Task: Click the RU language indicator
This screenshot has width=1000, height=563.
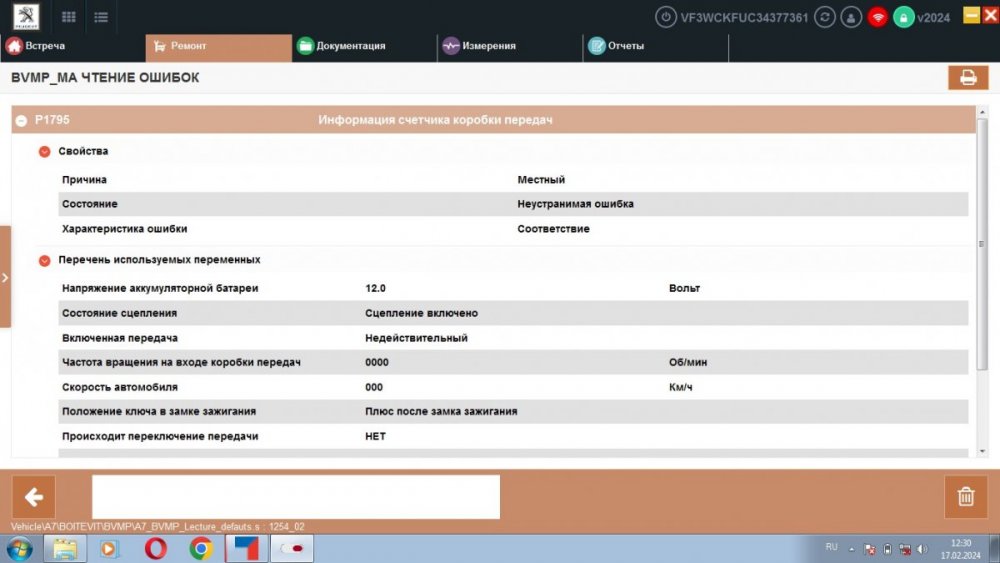Action: pos(831,547)
